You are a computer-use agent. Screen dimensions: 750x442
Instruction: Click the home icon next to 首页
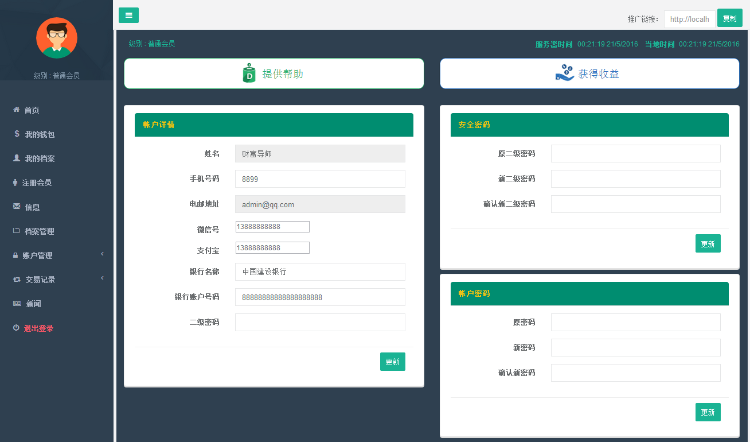(x=16, y=109)
